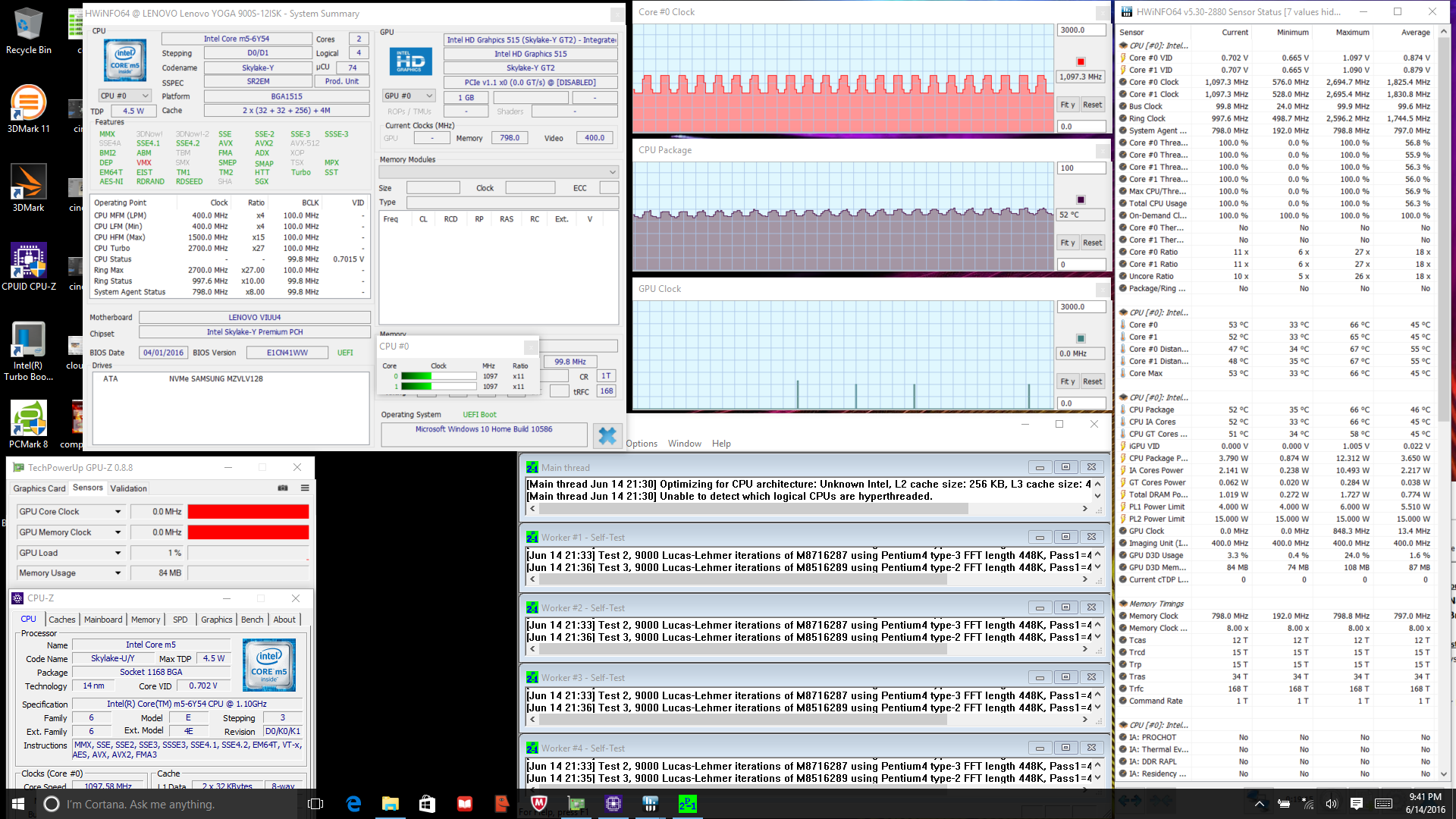Open the PCMark 8 desktop shortcut

click(x=28, y=425)
